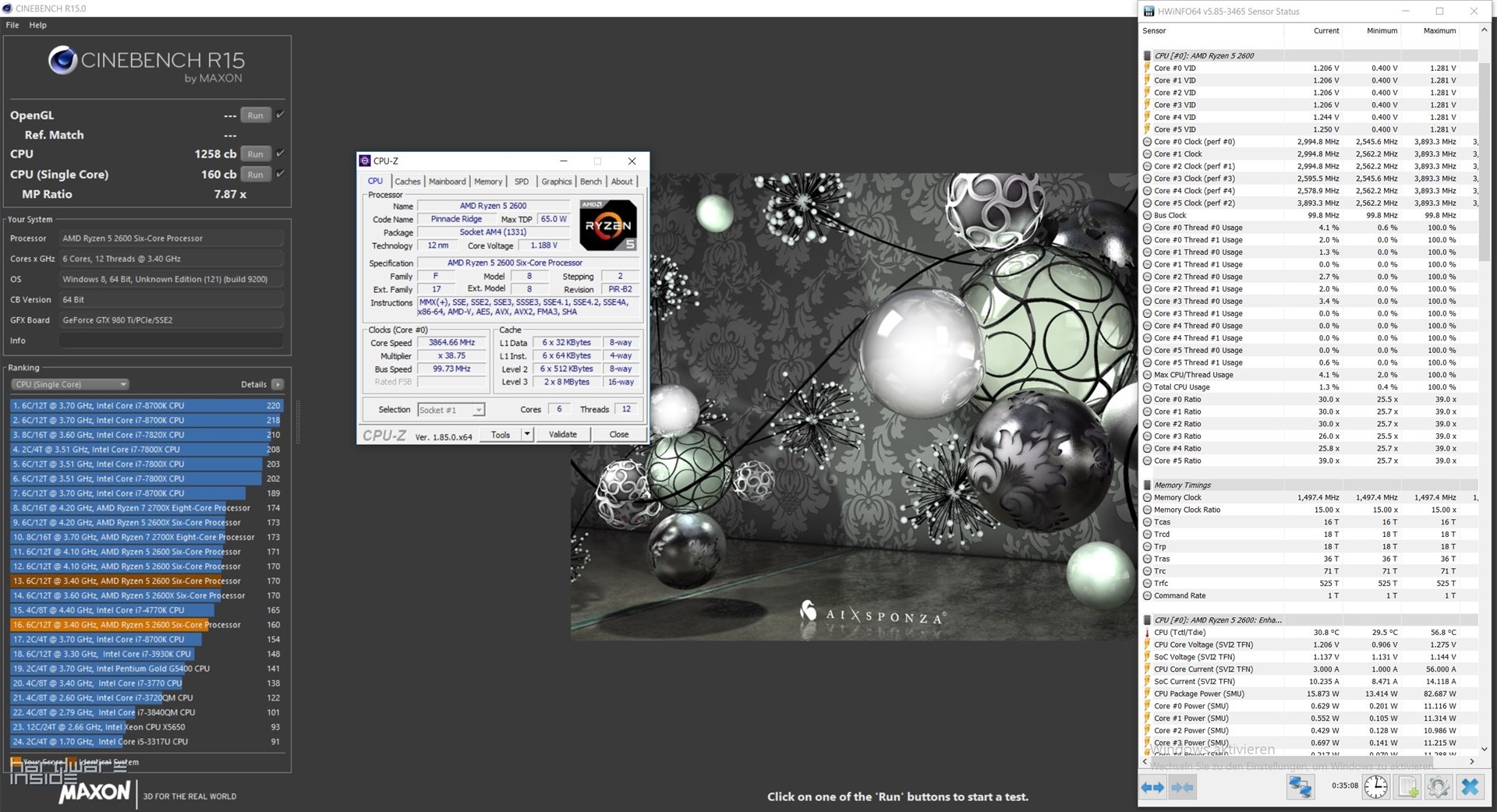Image resolution: width=1497 pixels, height=812 pixels.
Task: Open HWiNFO sensor settings gear icon
Action: coord(1439,787)
